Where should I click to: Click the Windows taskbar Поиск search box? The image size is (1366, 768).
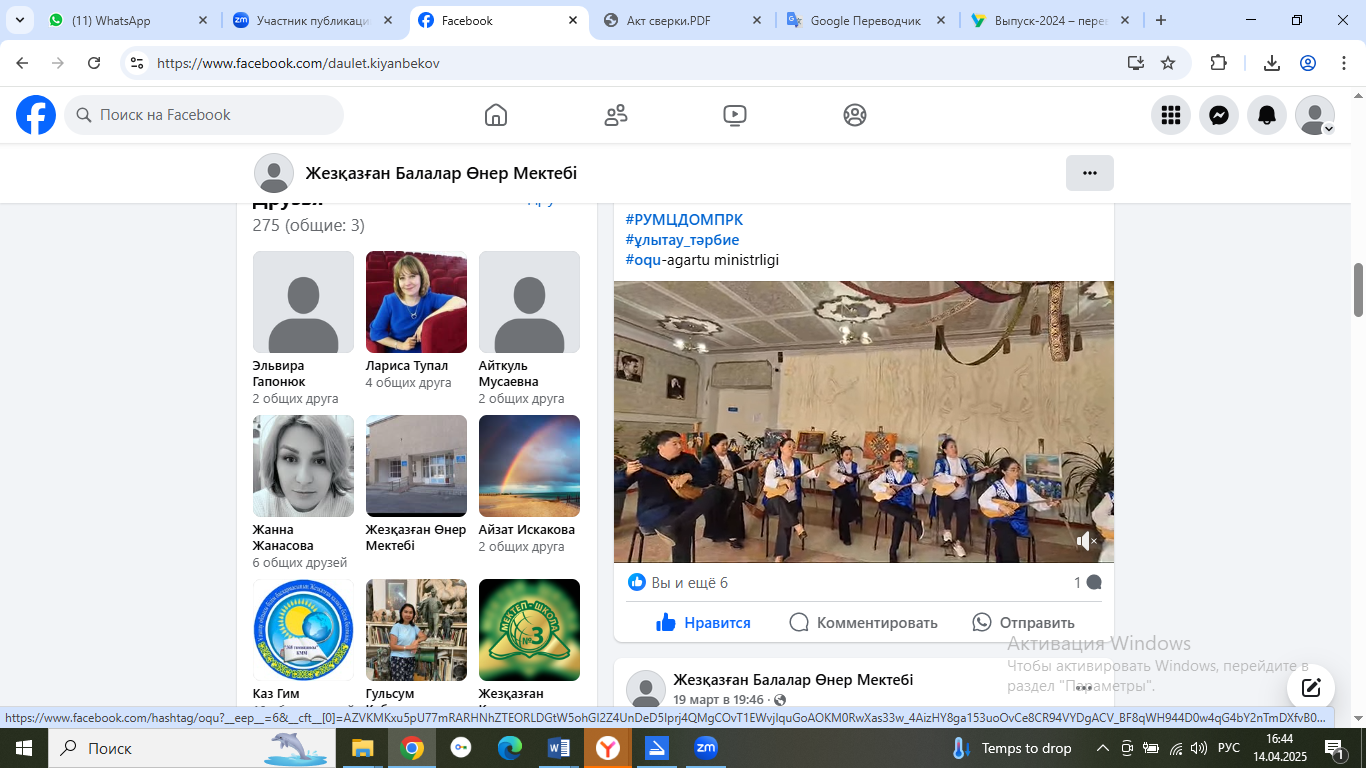pyautogui.click(x=193, y=748)
